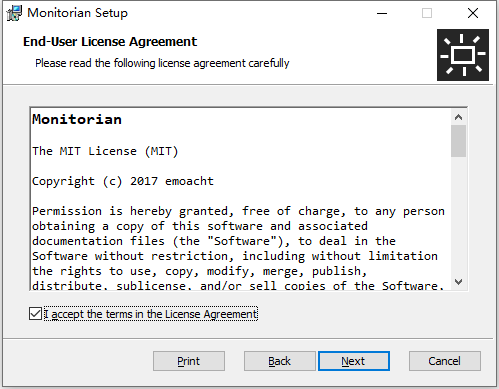Cancel the Monitorian installation
Image resolution: width=499 pixels, height=389 pixels.
click(445, 361)
